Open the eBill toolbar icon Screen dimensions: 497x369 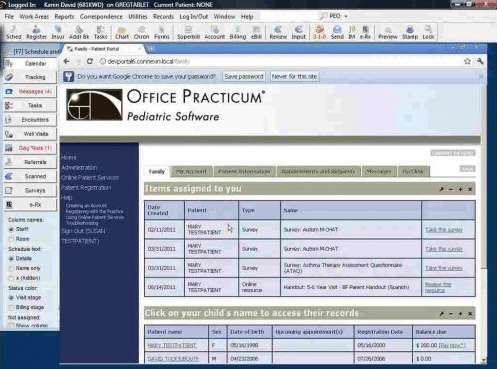(256, 32)
